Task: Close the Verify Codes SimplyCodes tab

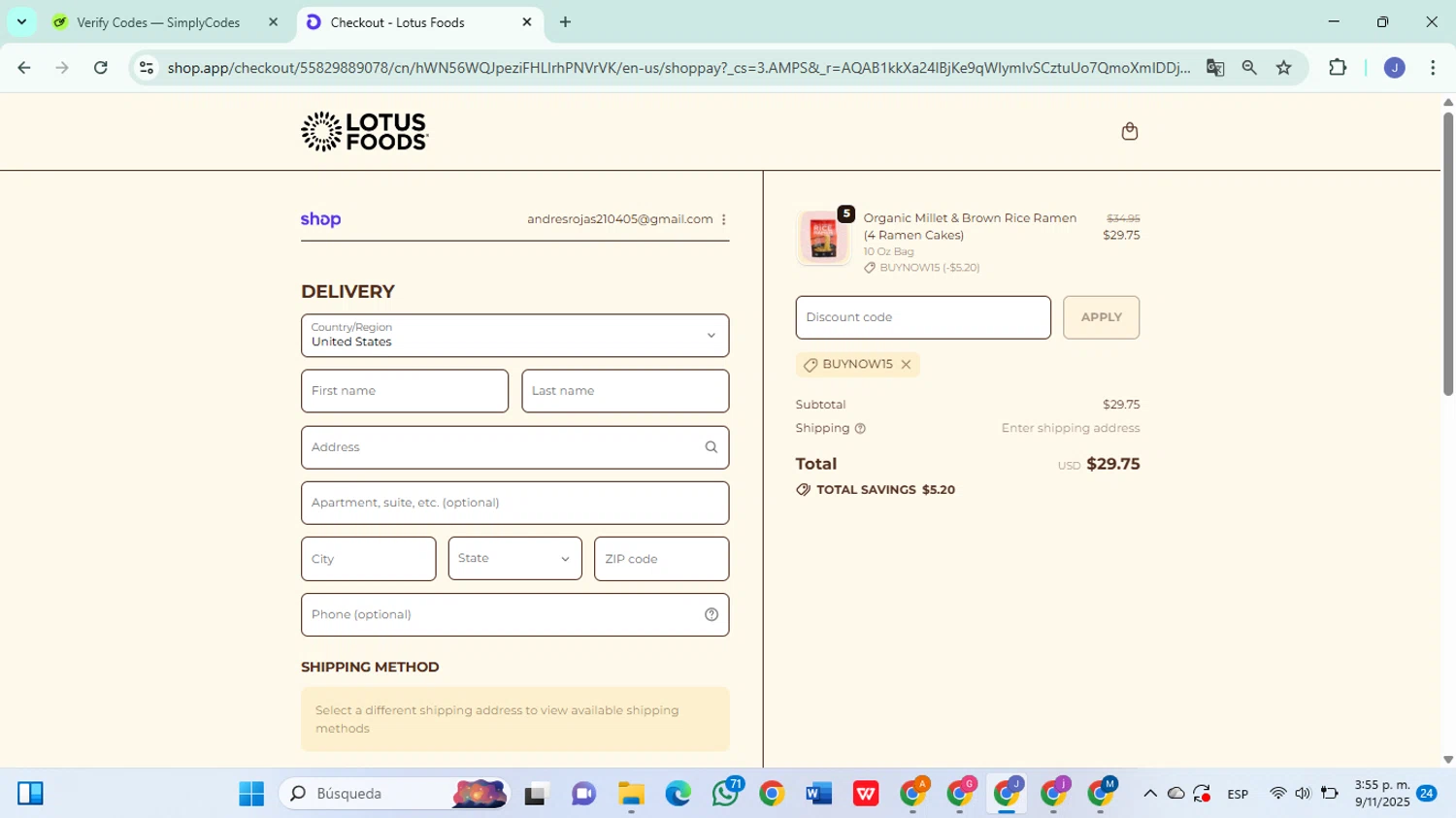Action: tap(273, 21)
